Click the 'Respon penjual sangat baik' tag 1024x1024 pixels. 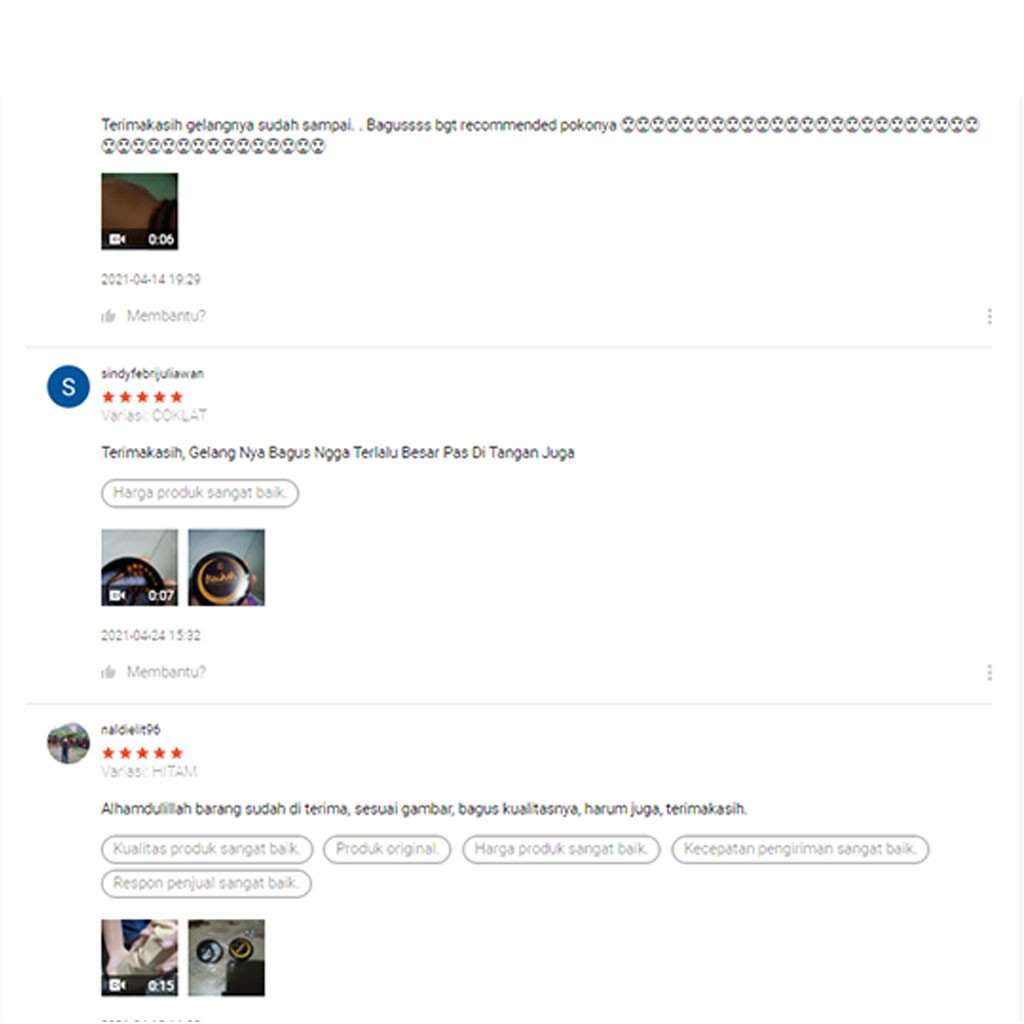206,884
